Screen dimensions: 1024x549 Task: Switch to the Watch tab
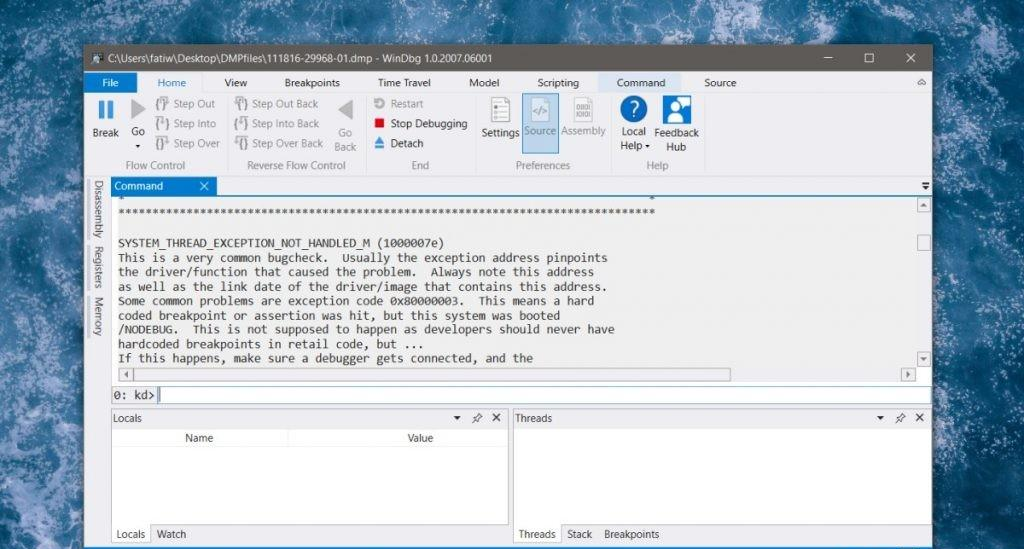[x=171, y=534]
